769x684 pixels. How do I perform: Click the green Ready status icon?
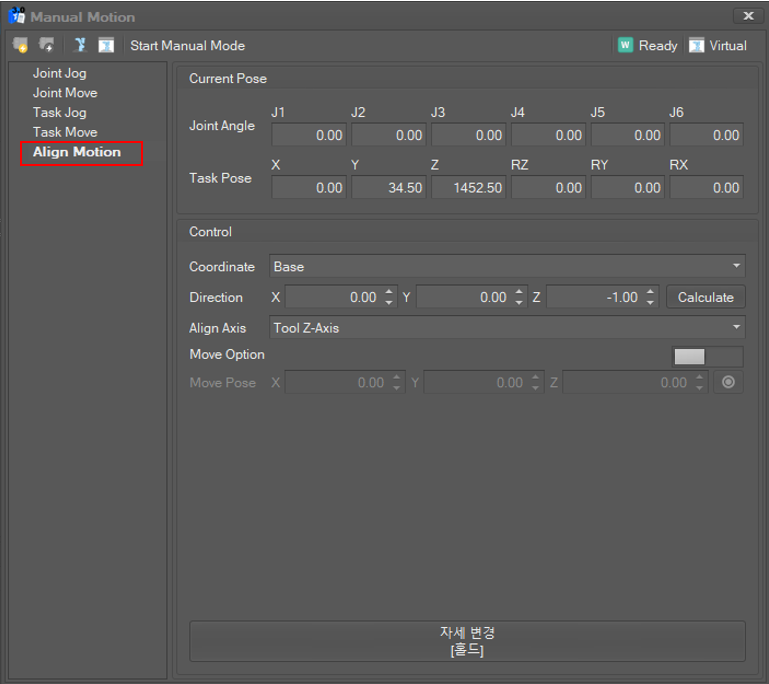[625, 45]
